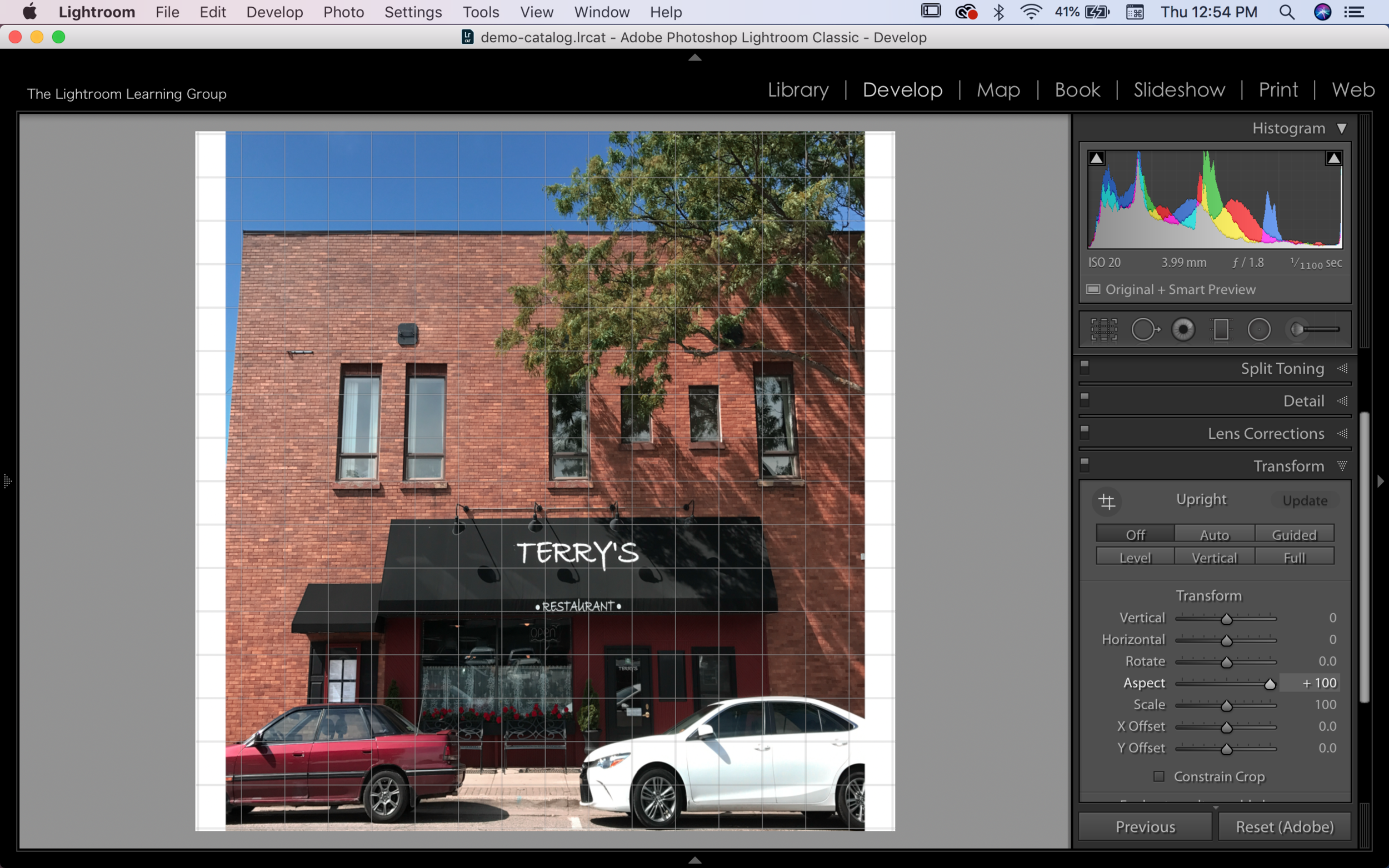
Task: Click the Auto Upright button
Action: tap(1214, 534)
